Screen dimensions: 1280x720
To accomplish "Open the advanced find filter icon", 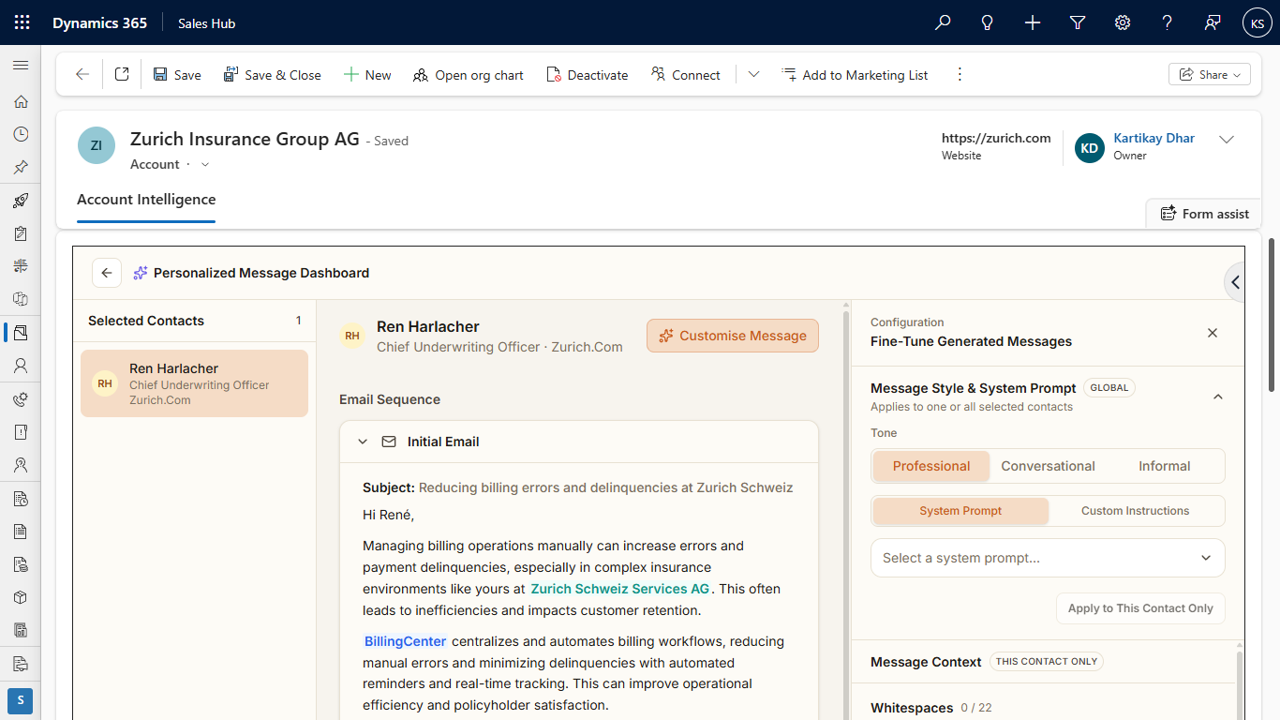I will pyautogui.click(x=1077, y=22).
